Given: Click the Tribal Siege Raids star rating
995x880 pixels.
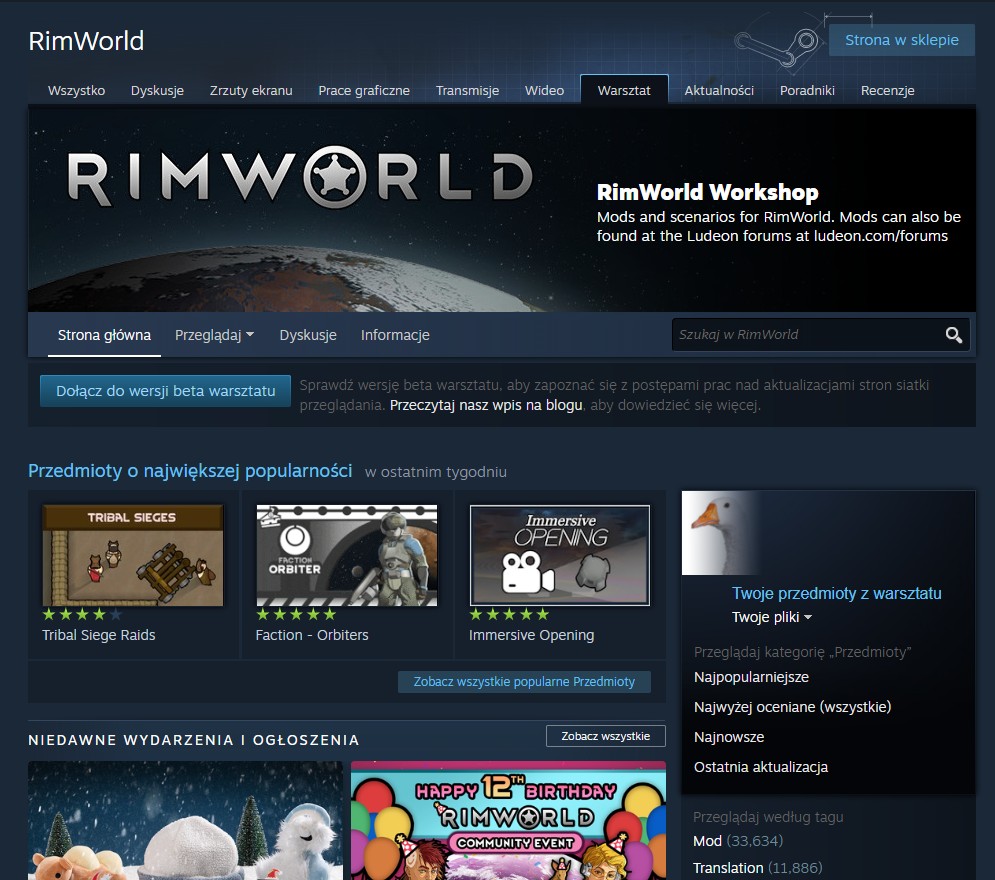Looking at the screenshot, I should pos(82,614).
